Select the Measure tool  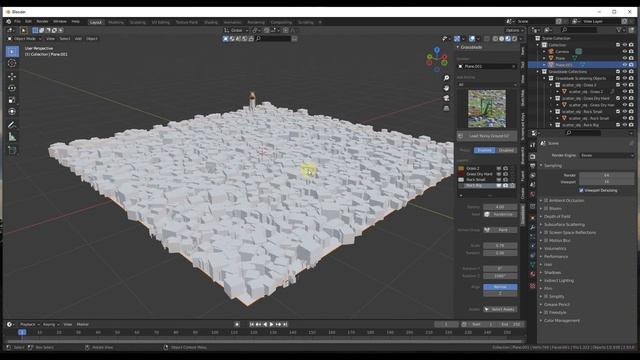tap(12, 137)
